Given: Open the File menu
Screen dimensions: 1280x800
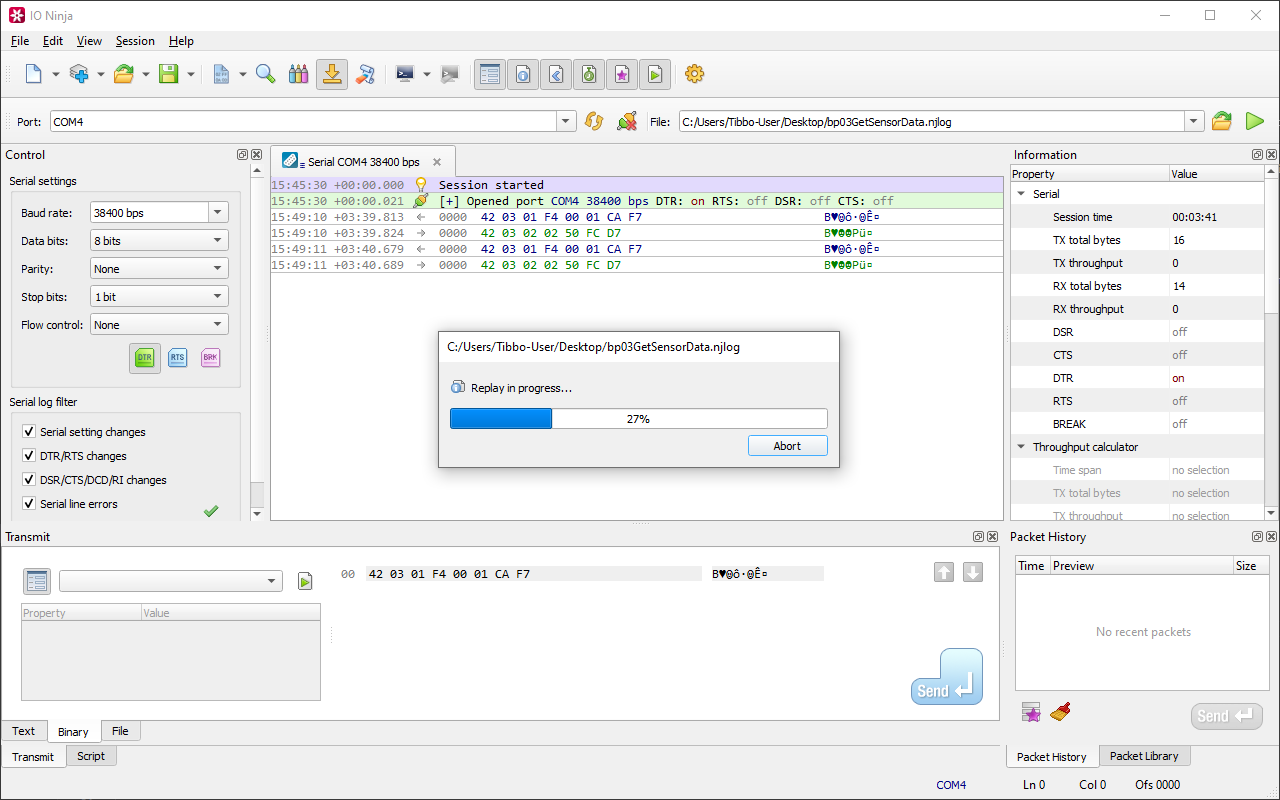Looking at the screenshot, I should pos(20,41).
